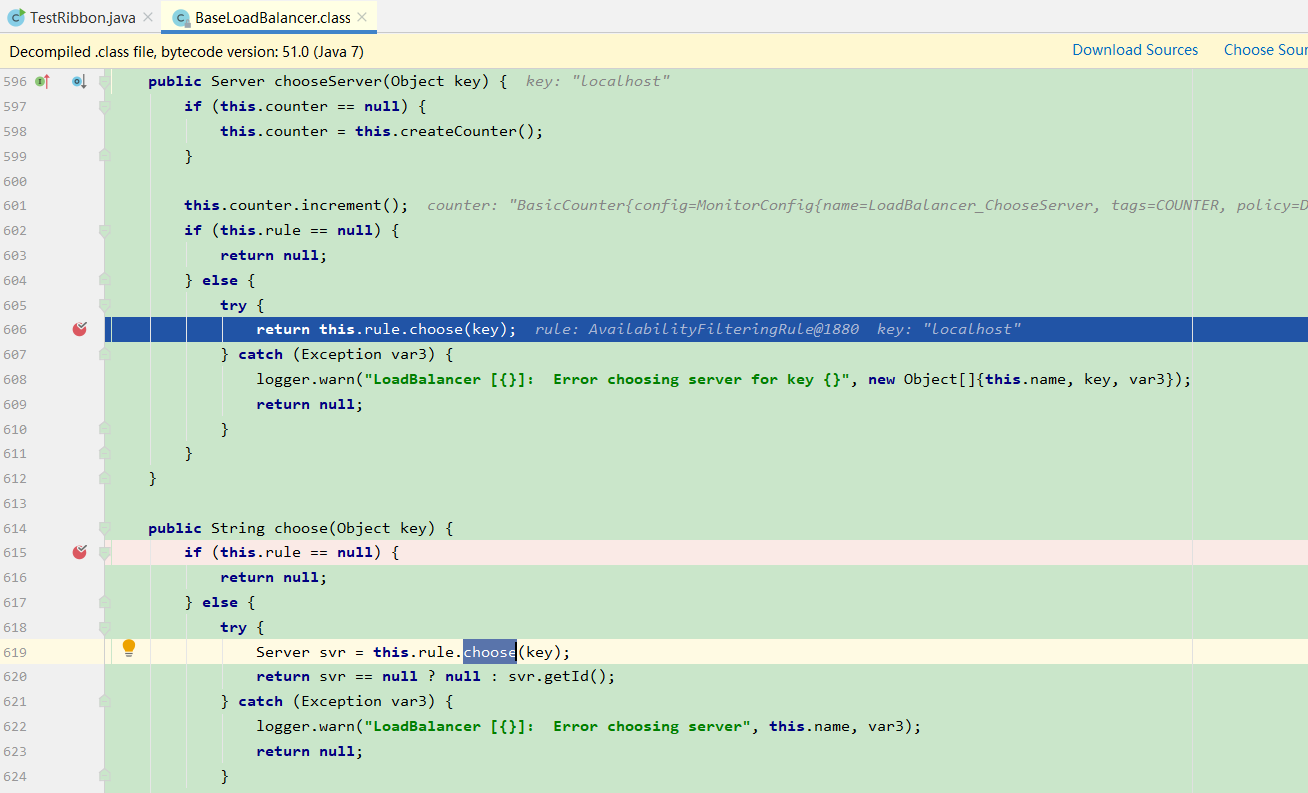Viewport: 1308px width, 793px height.
Task: Click the AvailabilityFilteringRule@1880 inline debug value
Action: 723,329
